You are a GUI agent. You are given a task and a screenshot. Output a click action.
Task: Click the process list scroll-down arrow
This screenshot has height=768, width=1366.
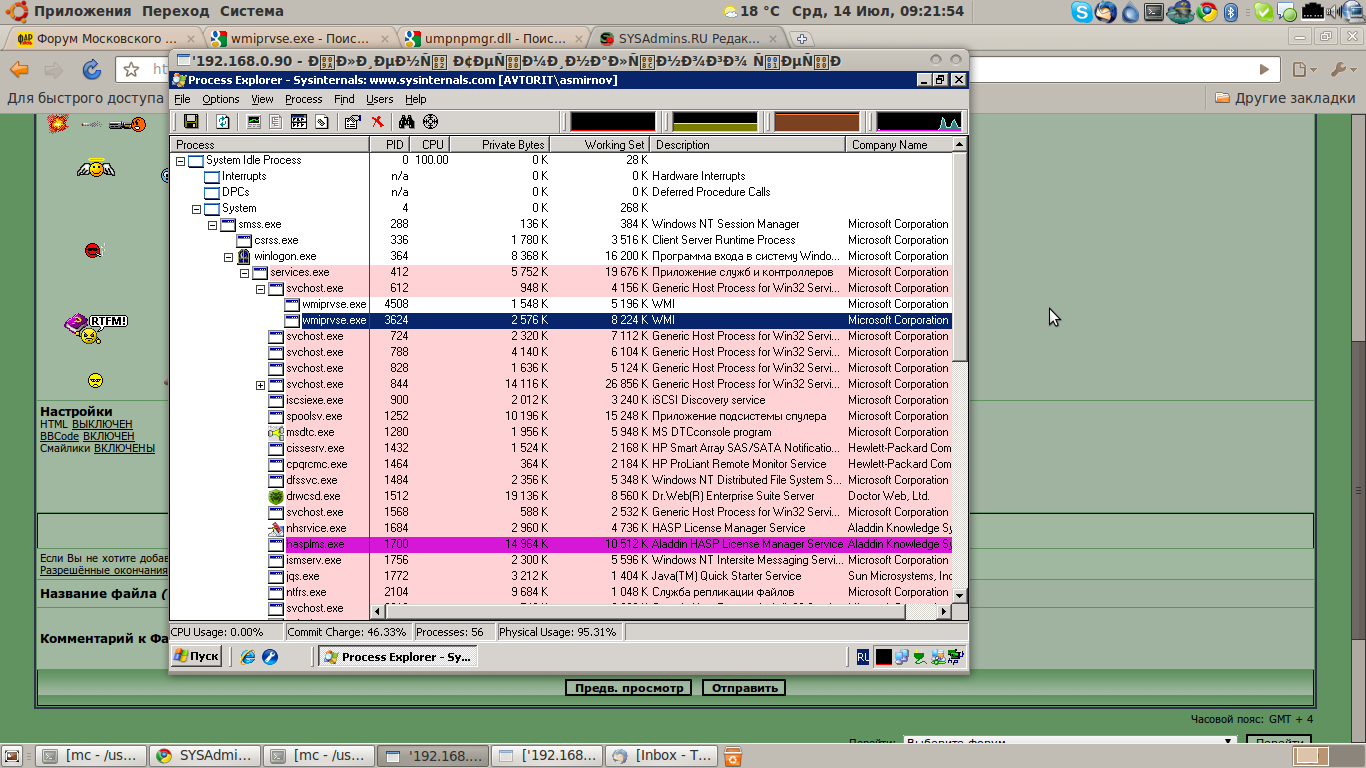point(960,595)
